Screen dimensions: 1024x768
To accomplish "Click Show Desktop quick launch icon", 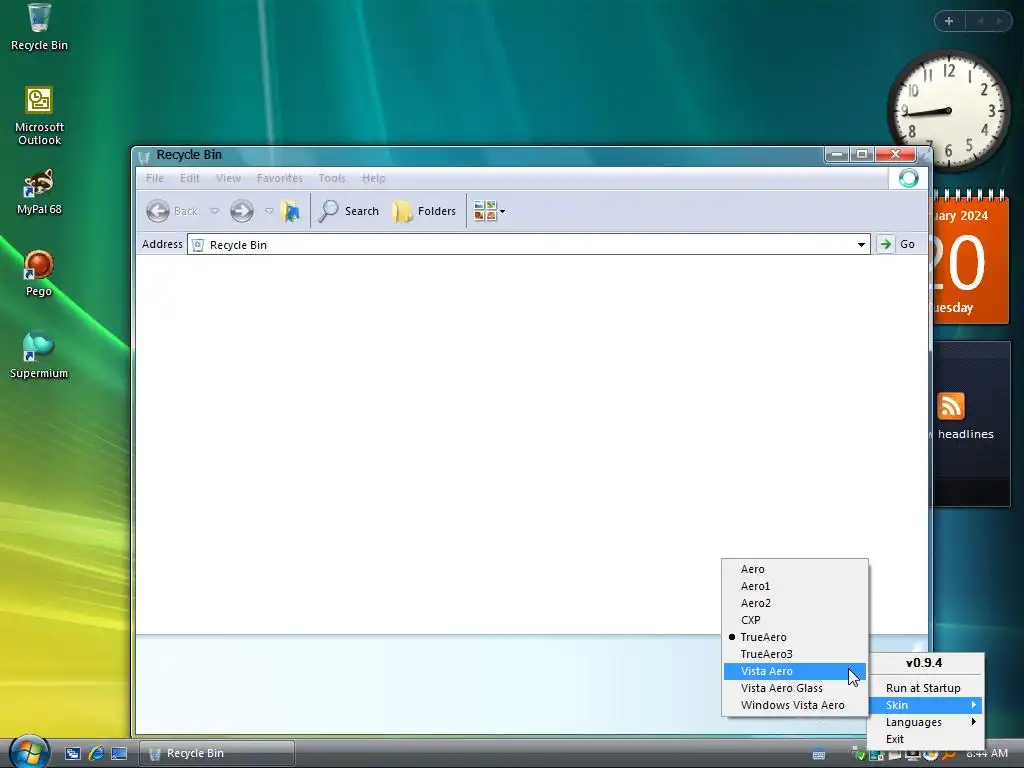I will [119, 754].
